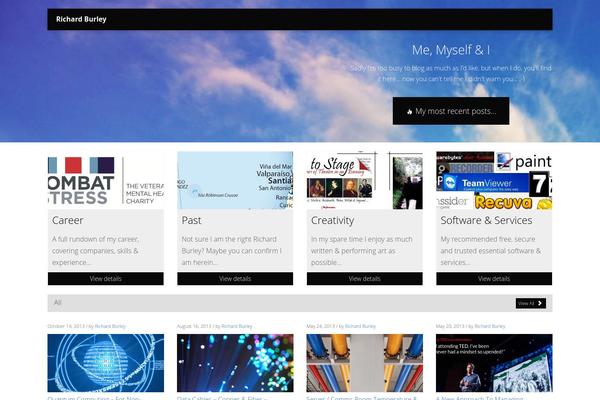The image size is (600, 400).
Task: Click the View All button with the arrow
Action: pyautogui.click(x=531, y=303)
